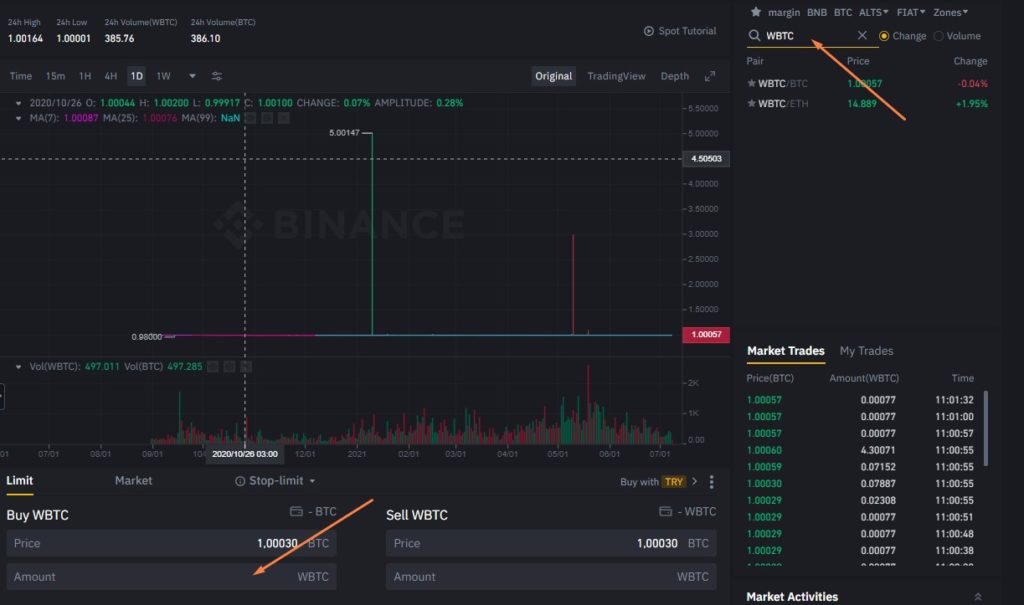
Task: Click the Sell WBTC Price field
Action: click(551, 543)
